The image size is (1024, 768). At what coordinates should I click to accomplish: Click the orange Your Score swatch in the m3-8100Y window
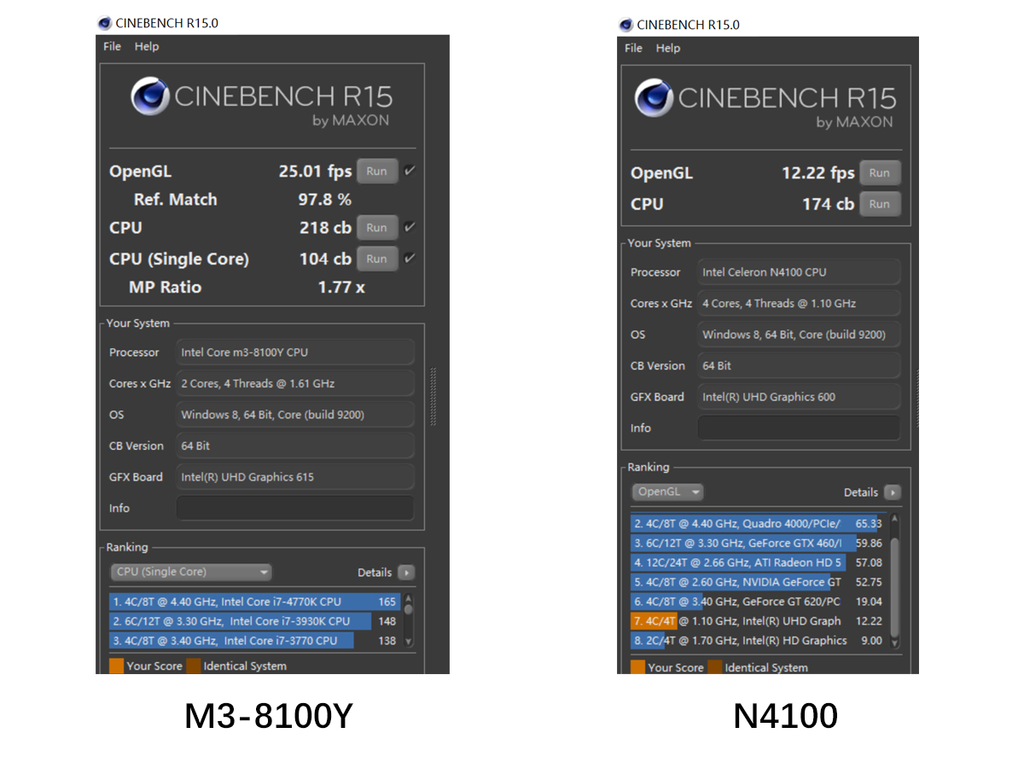[x=116, y=666]
